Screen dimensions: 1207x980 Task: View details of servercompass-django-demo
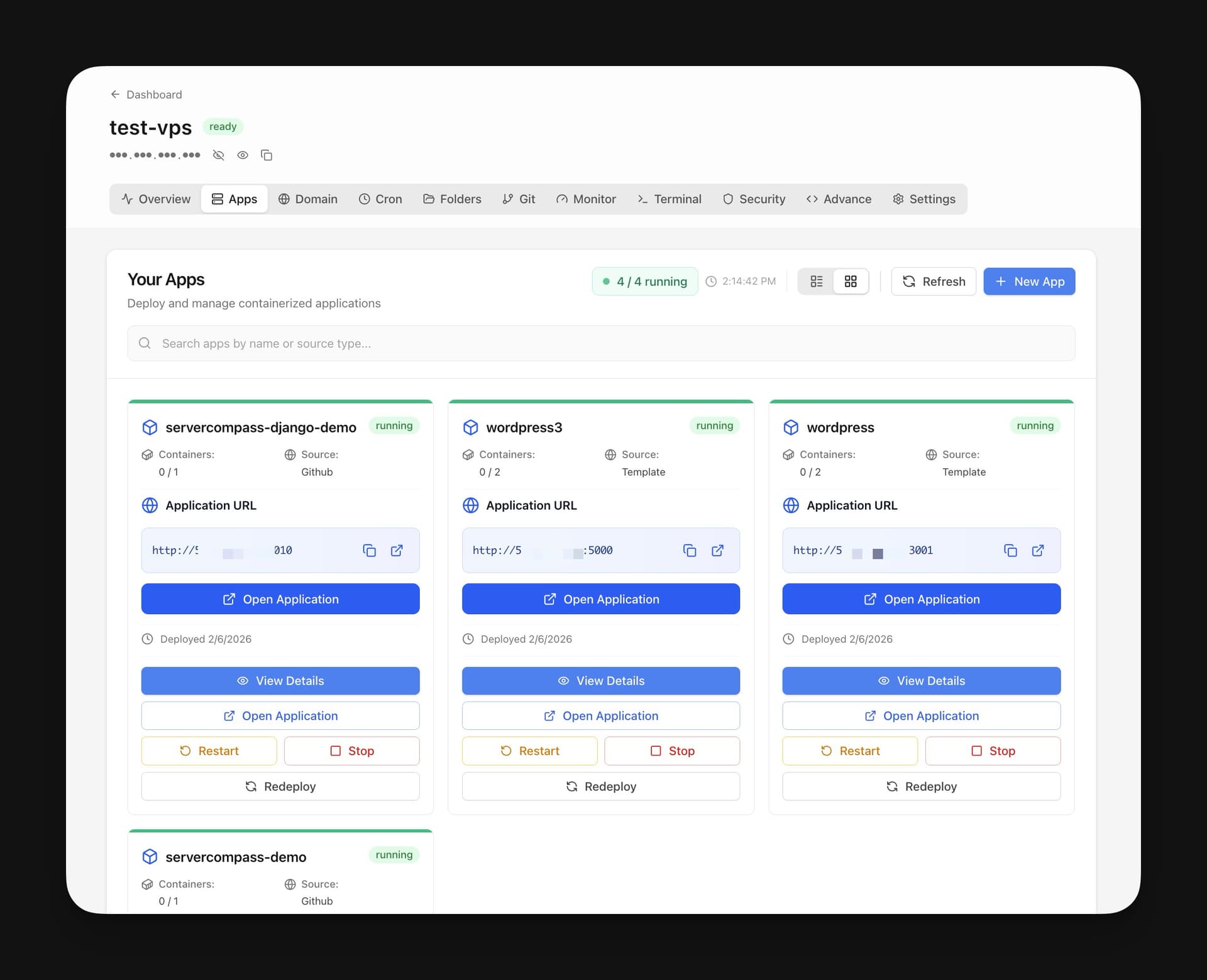click(x=280, y=680)
